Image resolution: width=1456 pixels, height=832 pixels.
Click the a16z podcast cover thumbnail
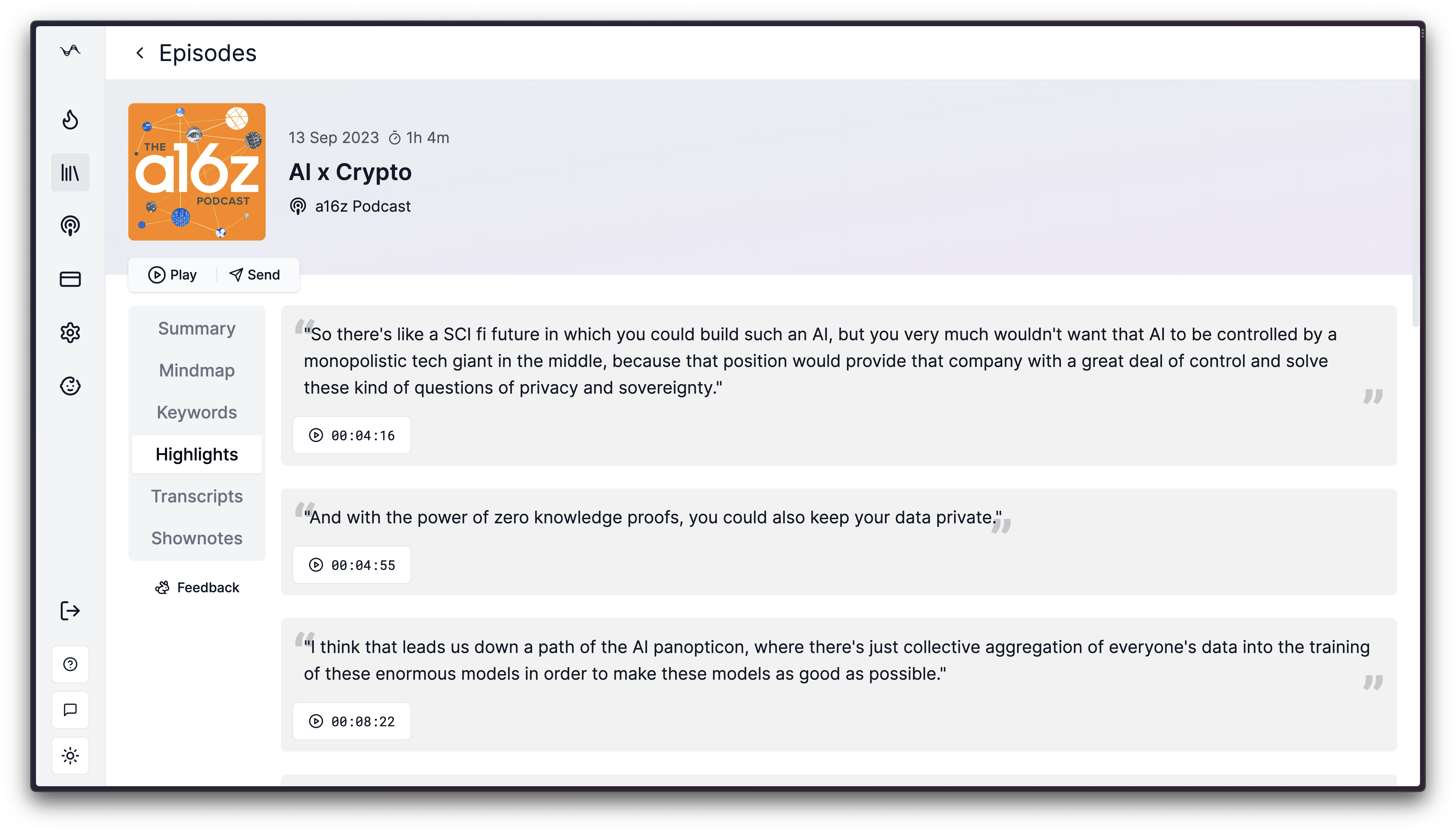coord(196,171)
